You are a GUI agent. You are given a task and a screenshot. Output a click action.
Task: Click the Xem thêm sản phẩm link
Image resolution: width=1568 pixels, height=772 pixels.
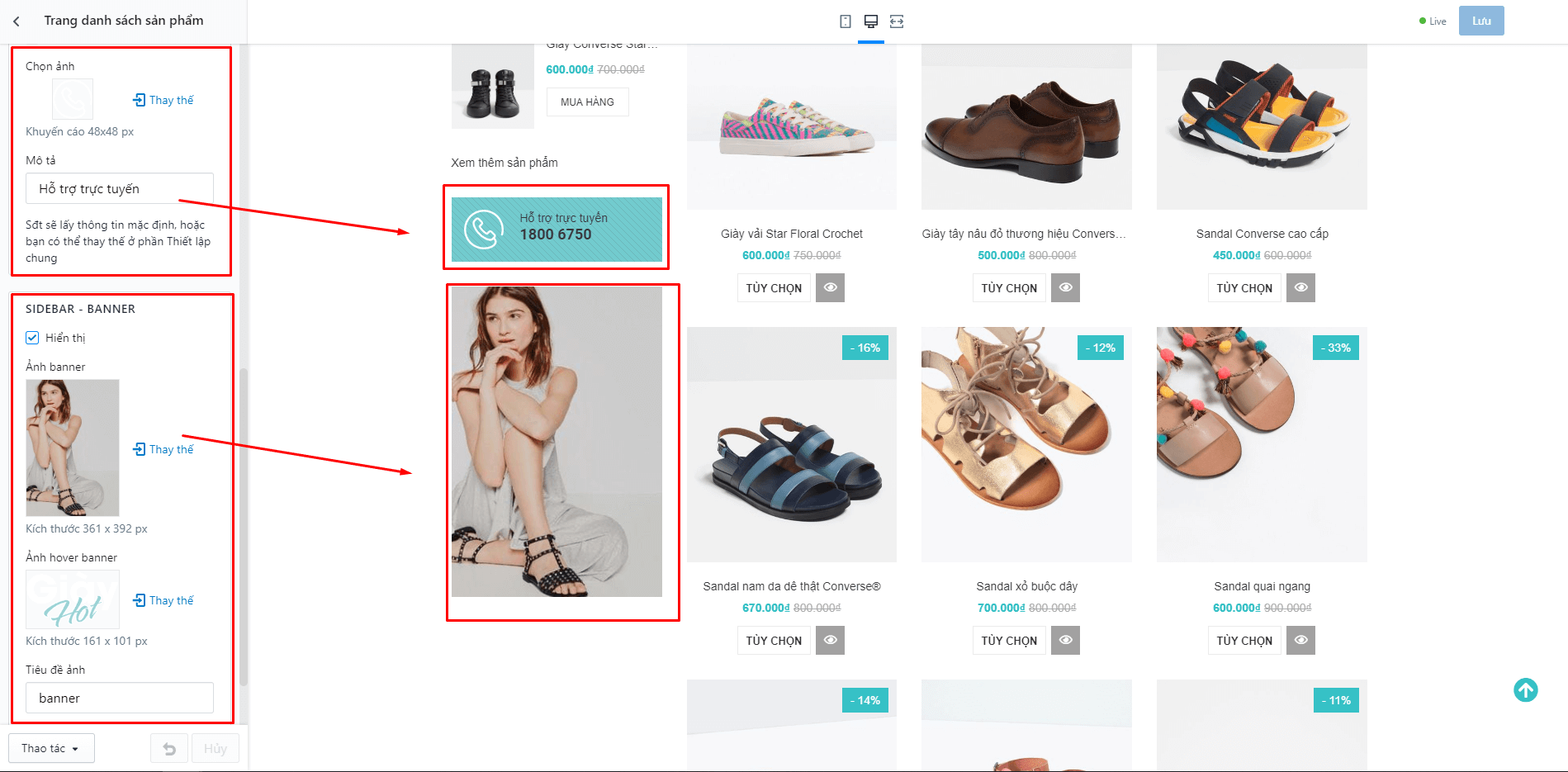tap(505, 163)
